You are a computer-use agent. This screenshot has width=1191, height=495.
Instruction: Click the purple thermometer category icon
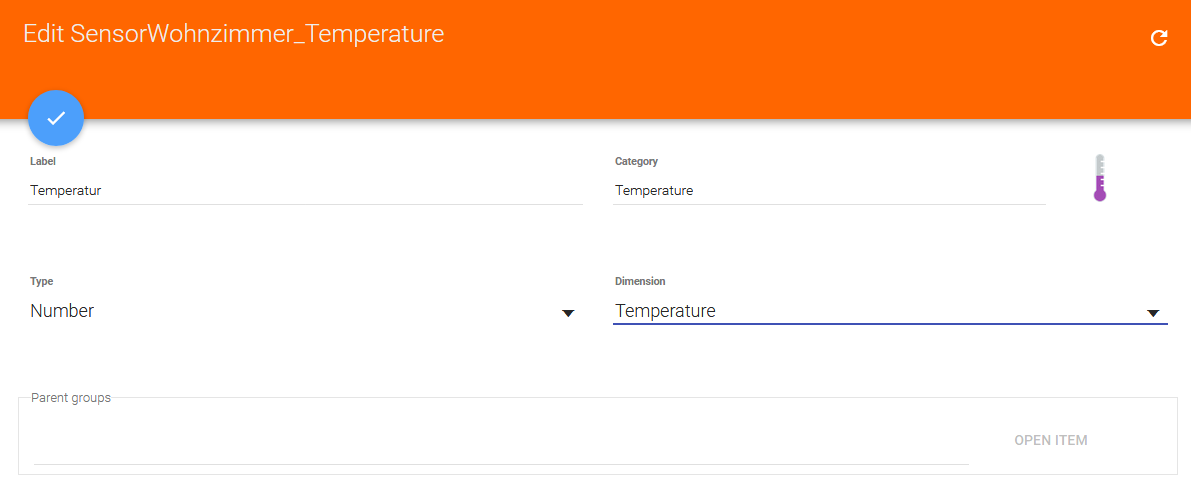[x=1100, y=179]
